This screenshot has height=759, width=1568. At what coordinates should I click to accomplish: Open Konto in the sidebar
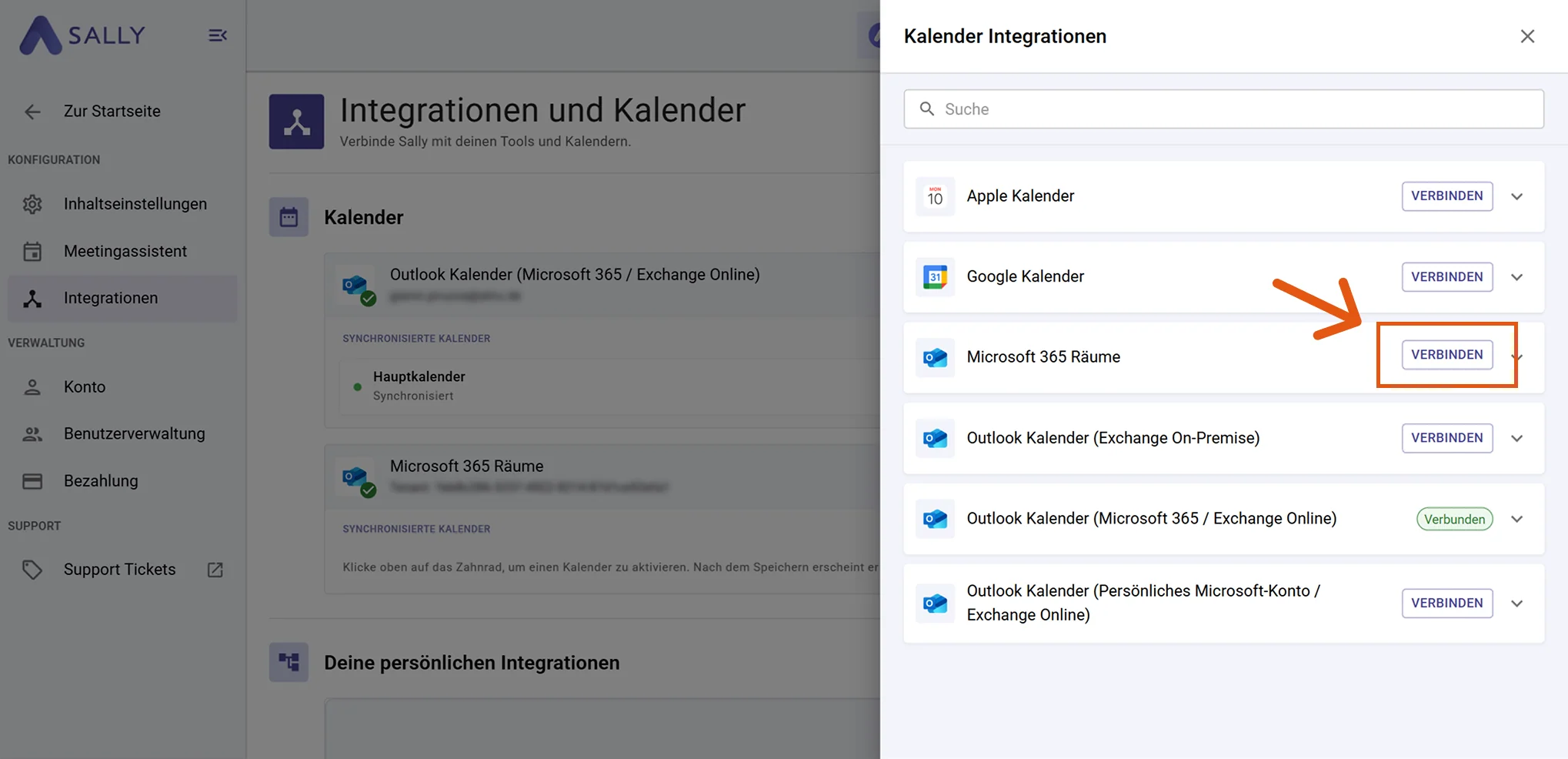click(x=122, y=386)
